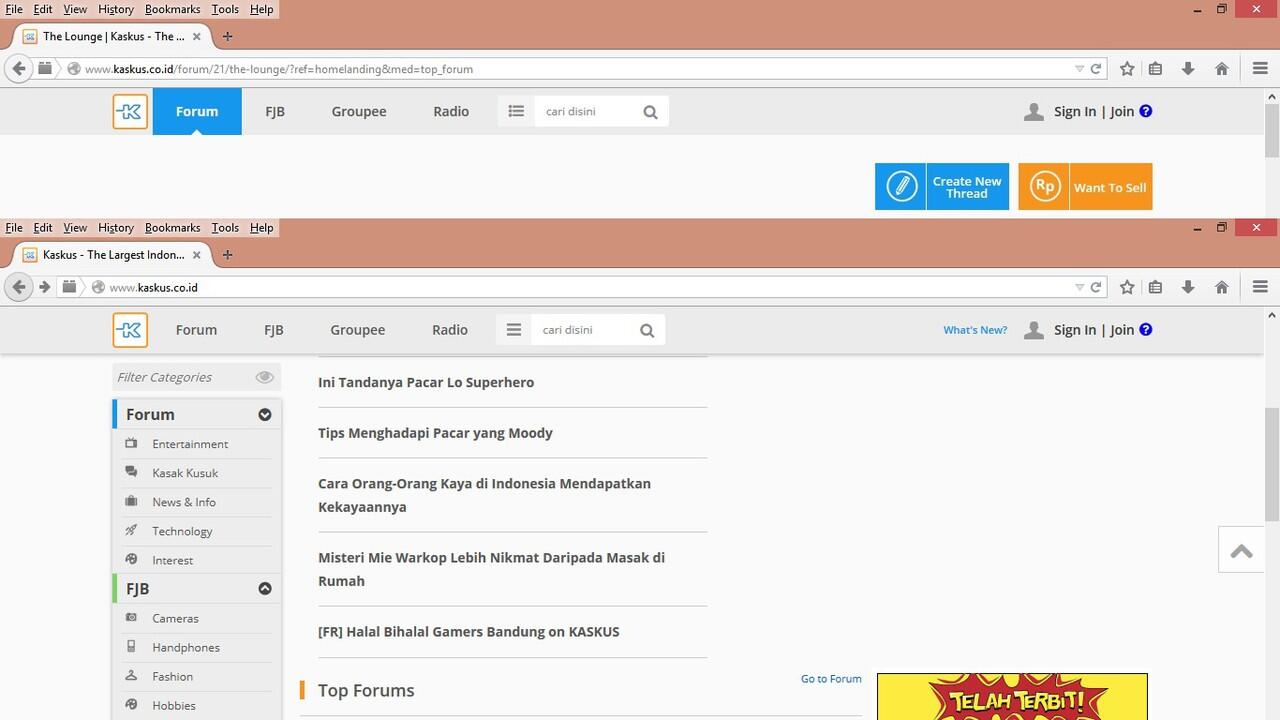Open the What's New? link
Viewport: 1280px width, 720px height.
click(x=975, y=330)
